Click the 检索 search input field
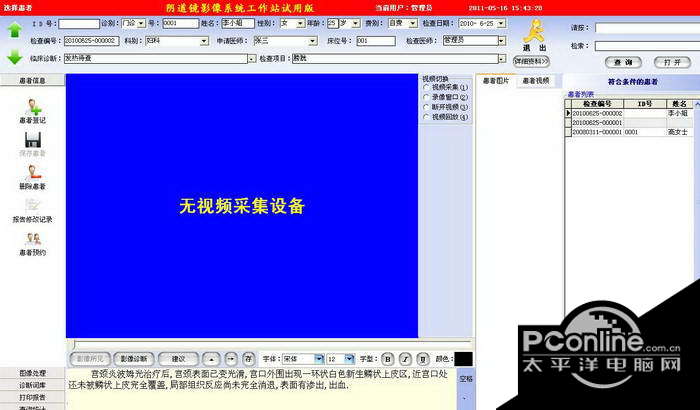Screen dimensions: 700x410 click(x=647, y=46)
